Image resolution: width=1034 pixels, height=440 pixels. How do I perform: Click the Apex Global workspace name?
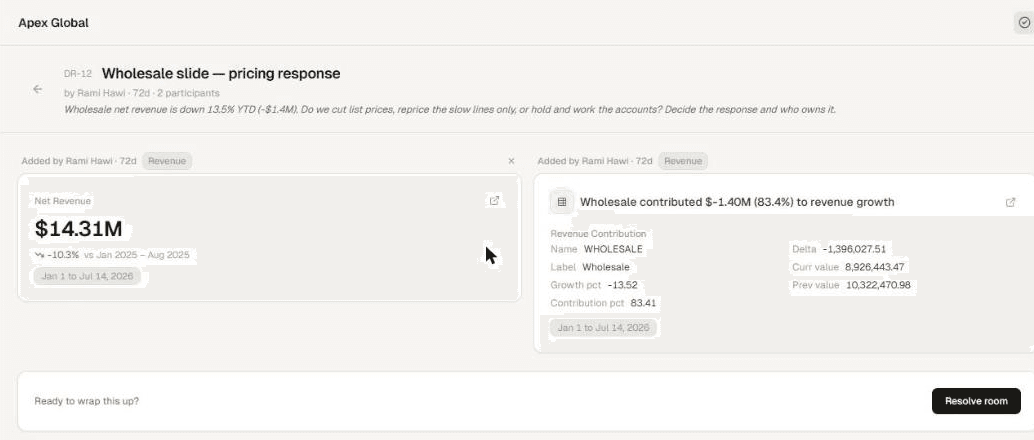coord(53,23)
